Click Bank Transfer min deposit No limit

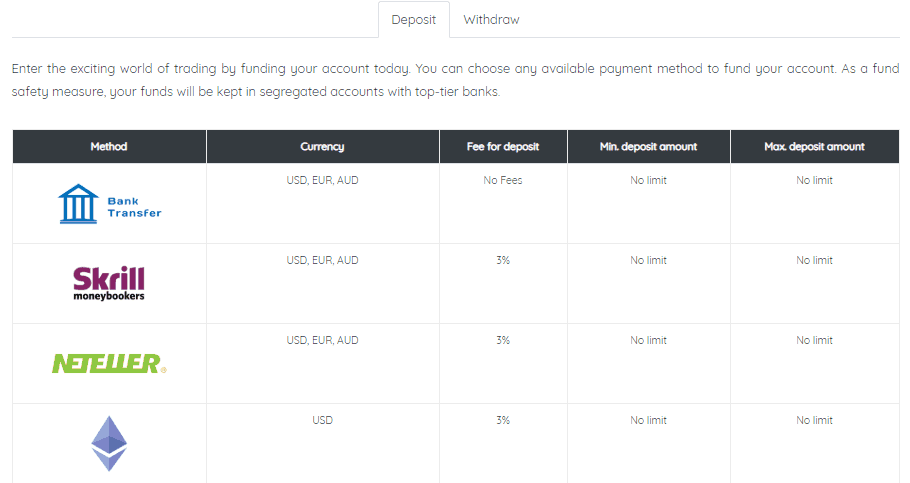649,181
